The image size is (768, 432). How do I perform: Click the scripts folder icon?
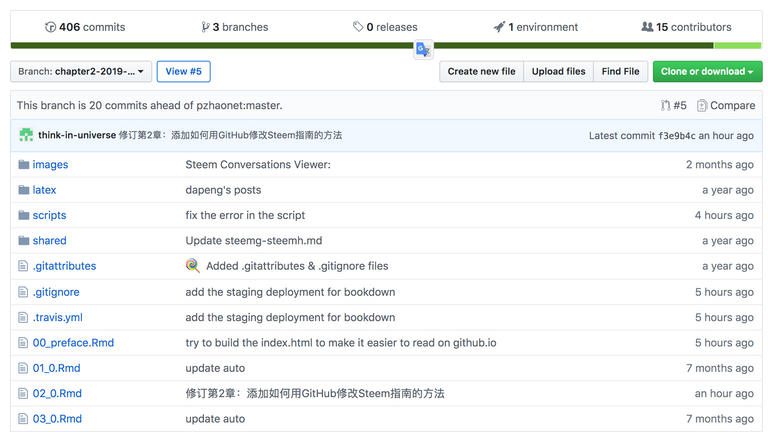pyautogui.click(x=24, y=215)
